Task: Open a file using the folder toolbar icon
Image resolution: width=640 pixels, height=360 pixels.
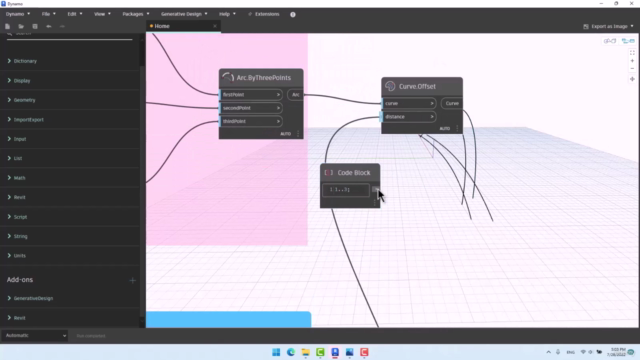Action: (21, 26)
